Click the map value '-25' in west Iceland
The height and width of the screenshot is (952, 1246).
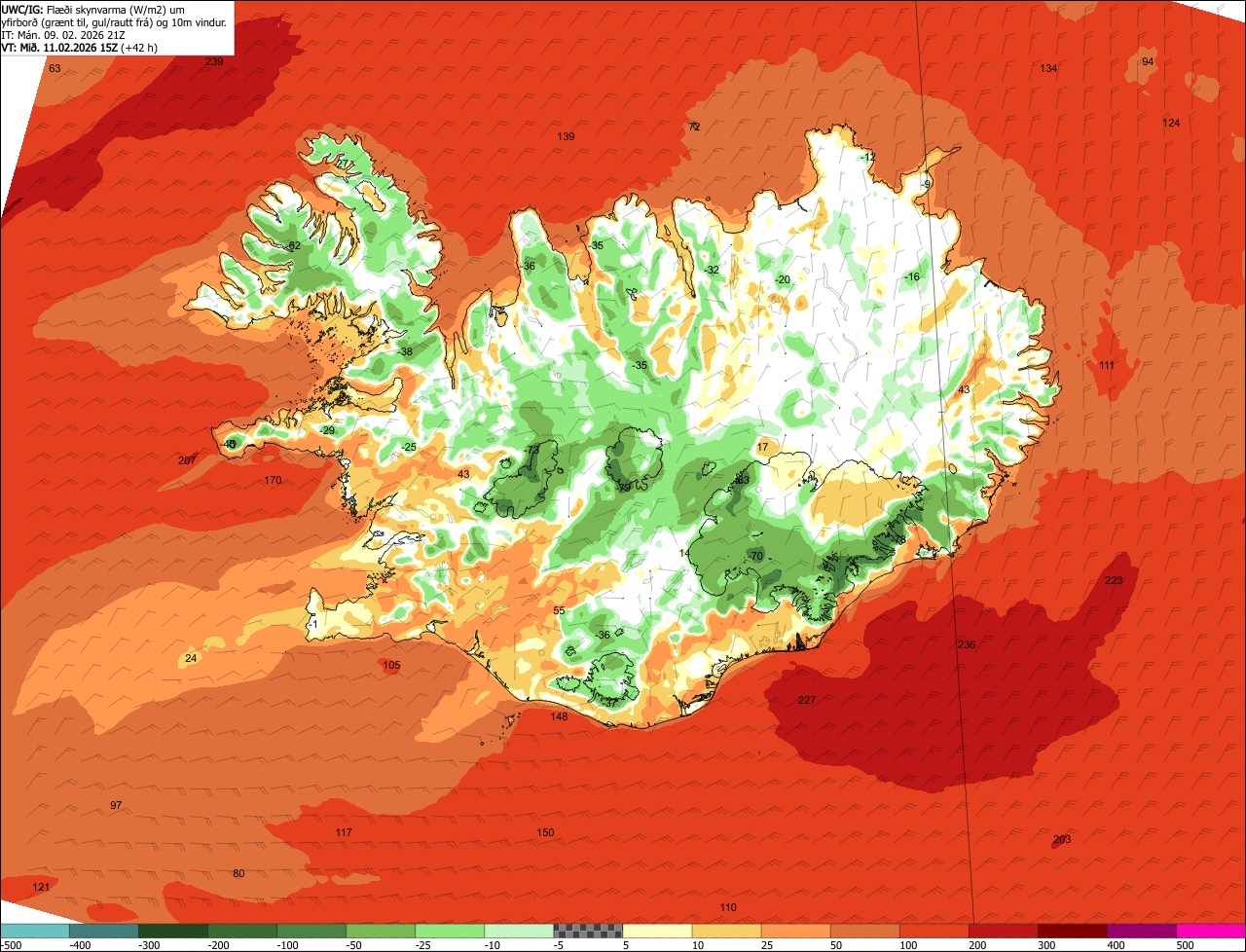tap(408, 447)
